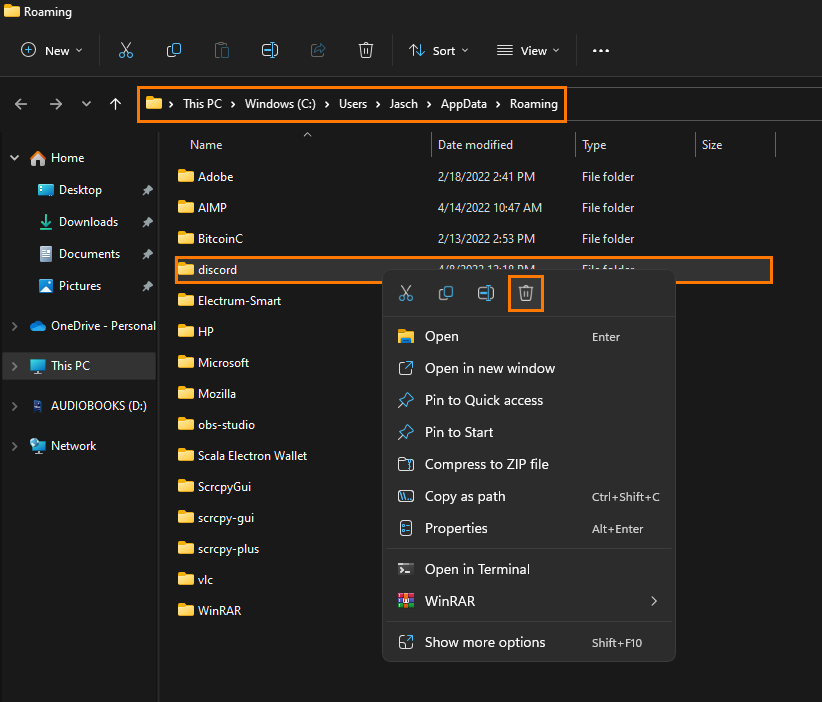Expand the Network tree node
The image size is (822, 702).
pyautogui.click(x=15, y=446)
